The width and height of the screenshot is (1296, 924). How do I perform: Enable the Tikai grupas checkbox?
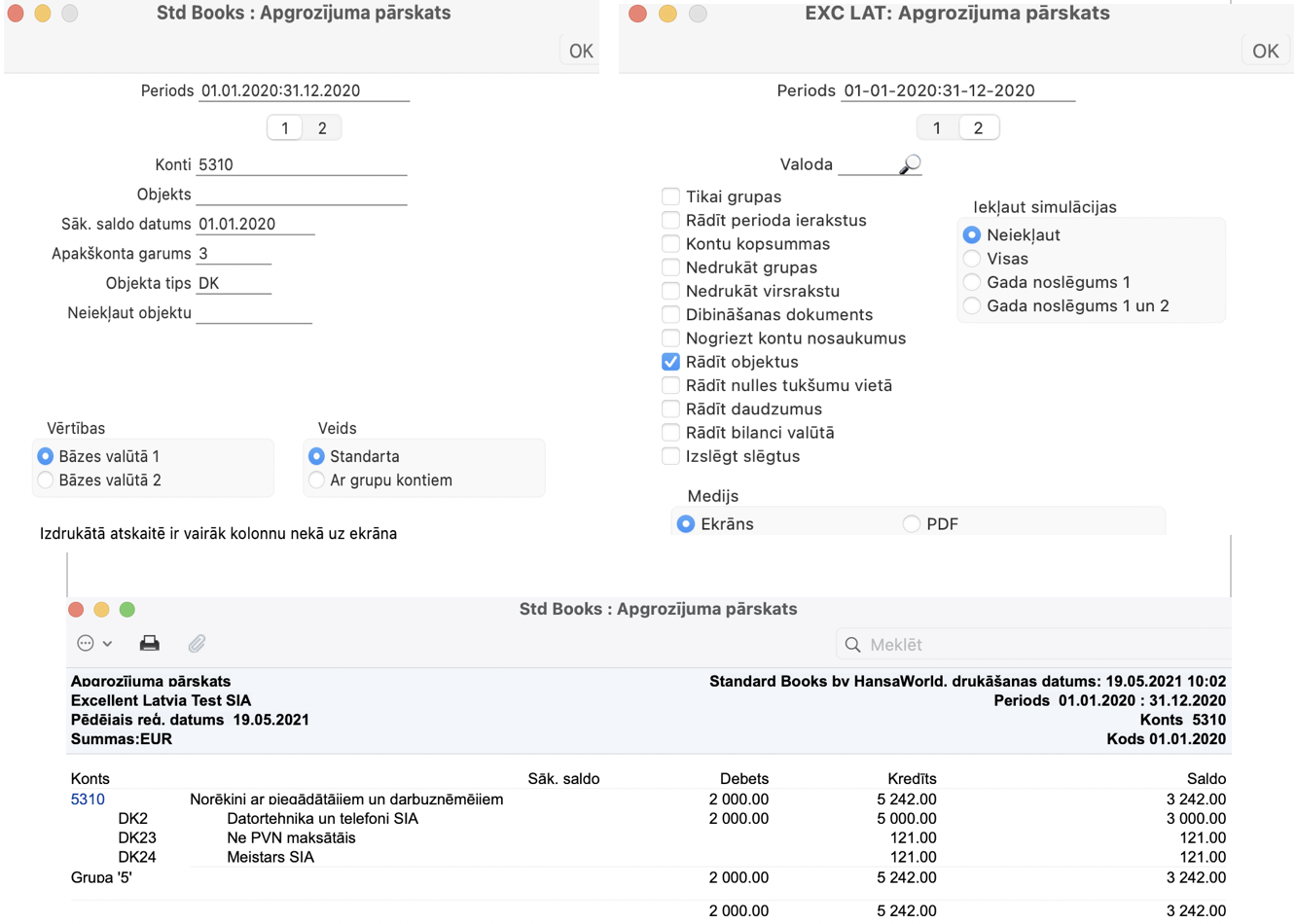tap(670, 196)
